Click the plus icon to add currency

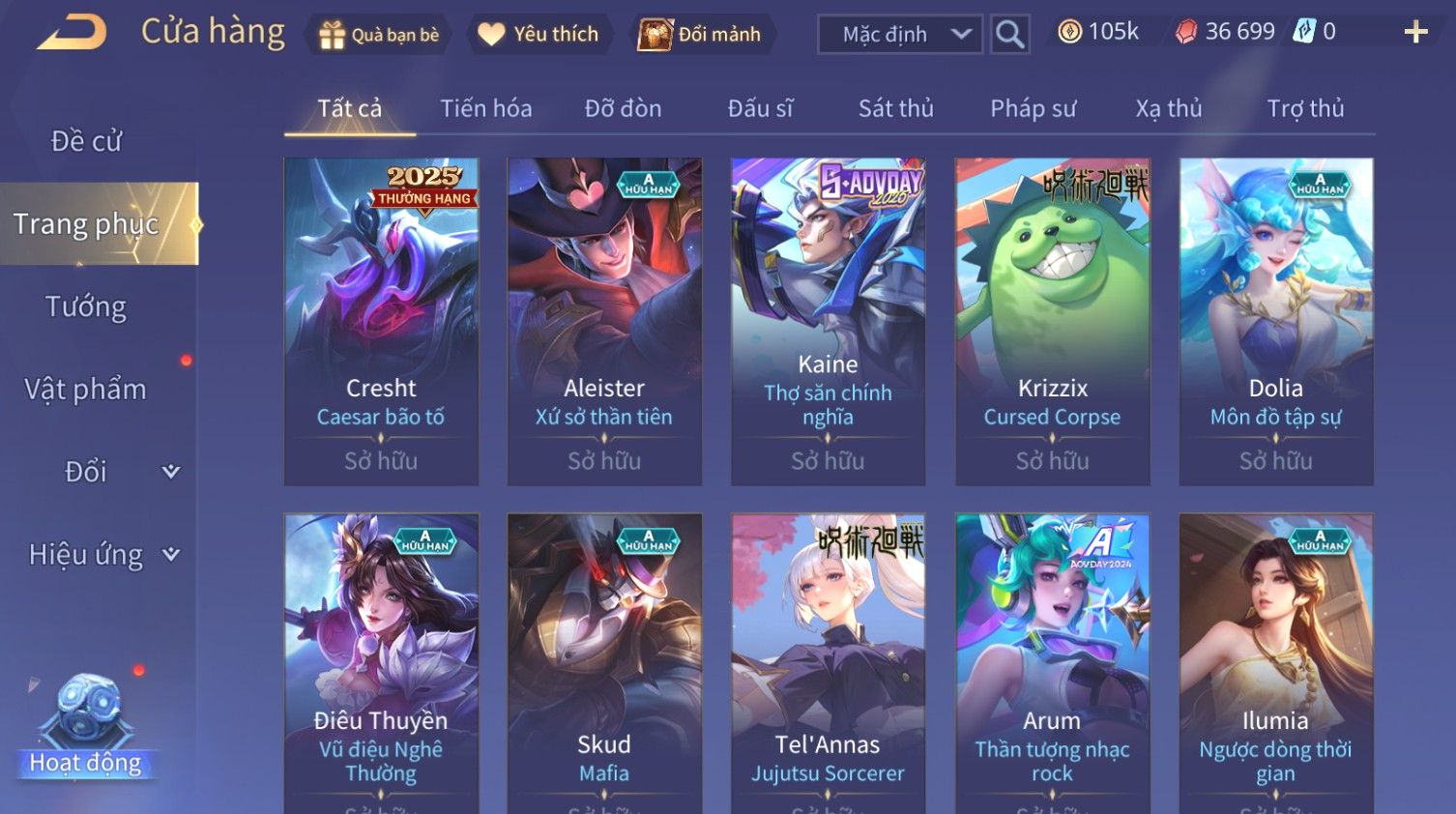(x=1415, y=33)
